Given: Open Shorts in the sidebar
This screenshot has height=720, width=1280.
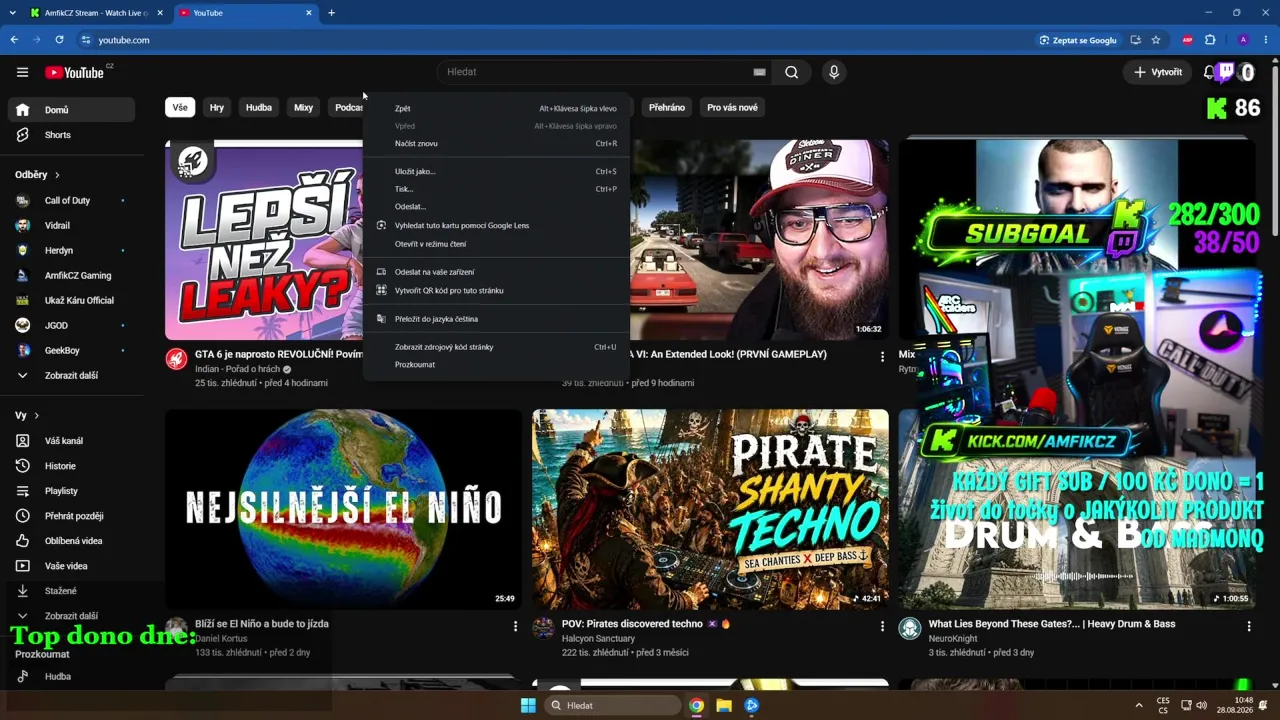Looking at the screenshot, I should [x=71, y=135].
